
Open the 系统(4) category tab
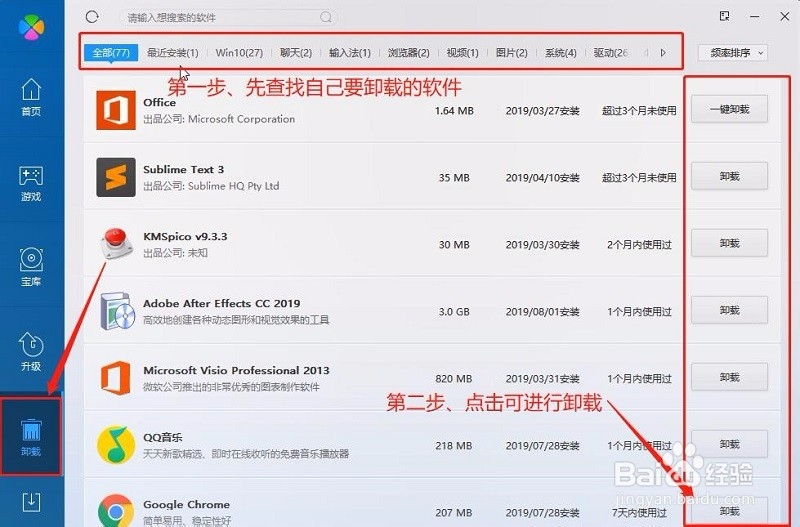pyautogui.click(x=560, y=53)
